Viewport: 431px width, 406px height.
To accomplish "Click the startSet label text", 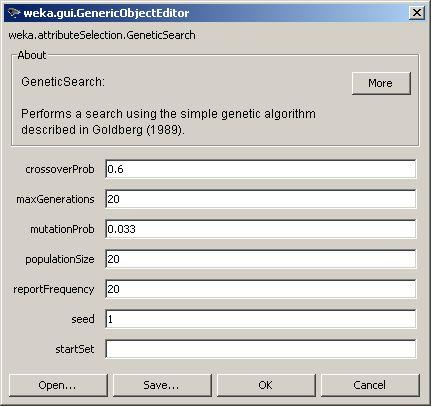I will coord(75,349).
